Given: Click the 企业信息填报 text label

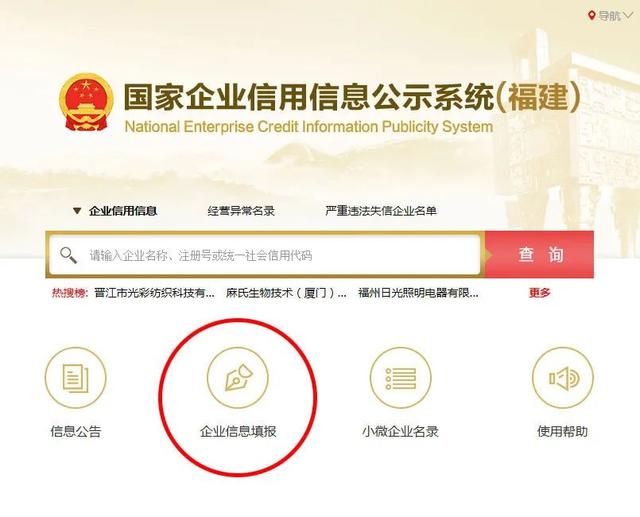Looking at the screenshot, I should [x=238, y=431].
